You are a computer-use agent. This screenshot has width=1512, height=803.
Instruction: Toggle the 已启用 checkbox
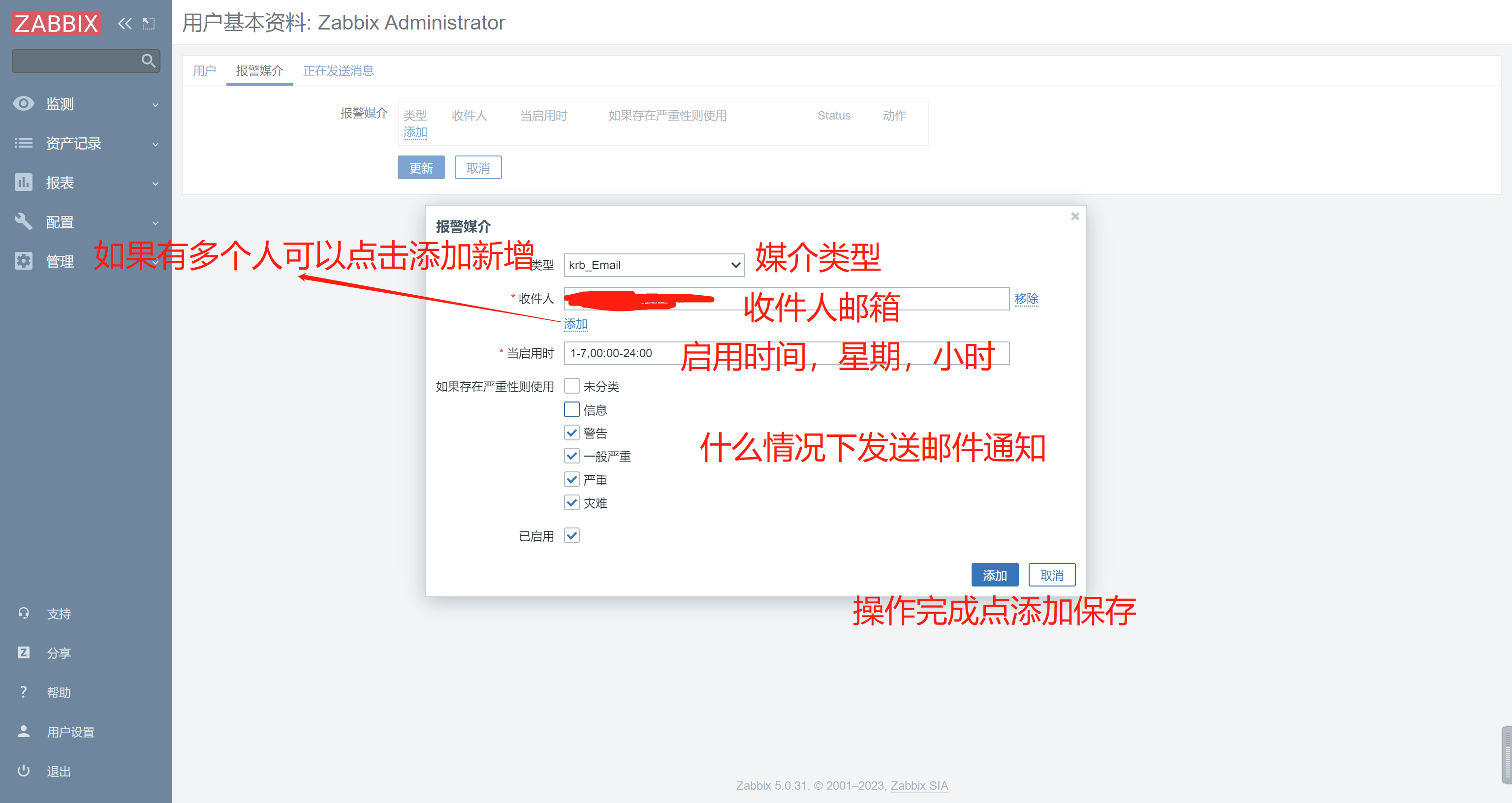[x=572, y=536]
